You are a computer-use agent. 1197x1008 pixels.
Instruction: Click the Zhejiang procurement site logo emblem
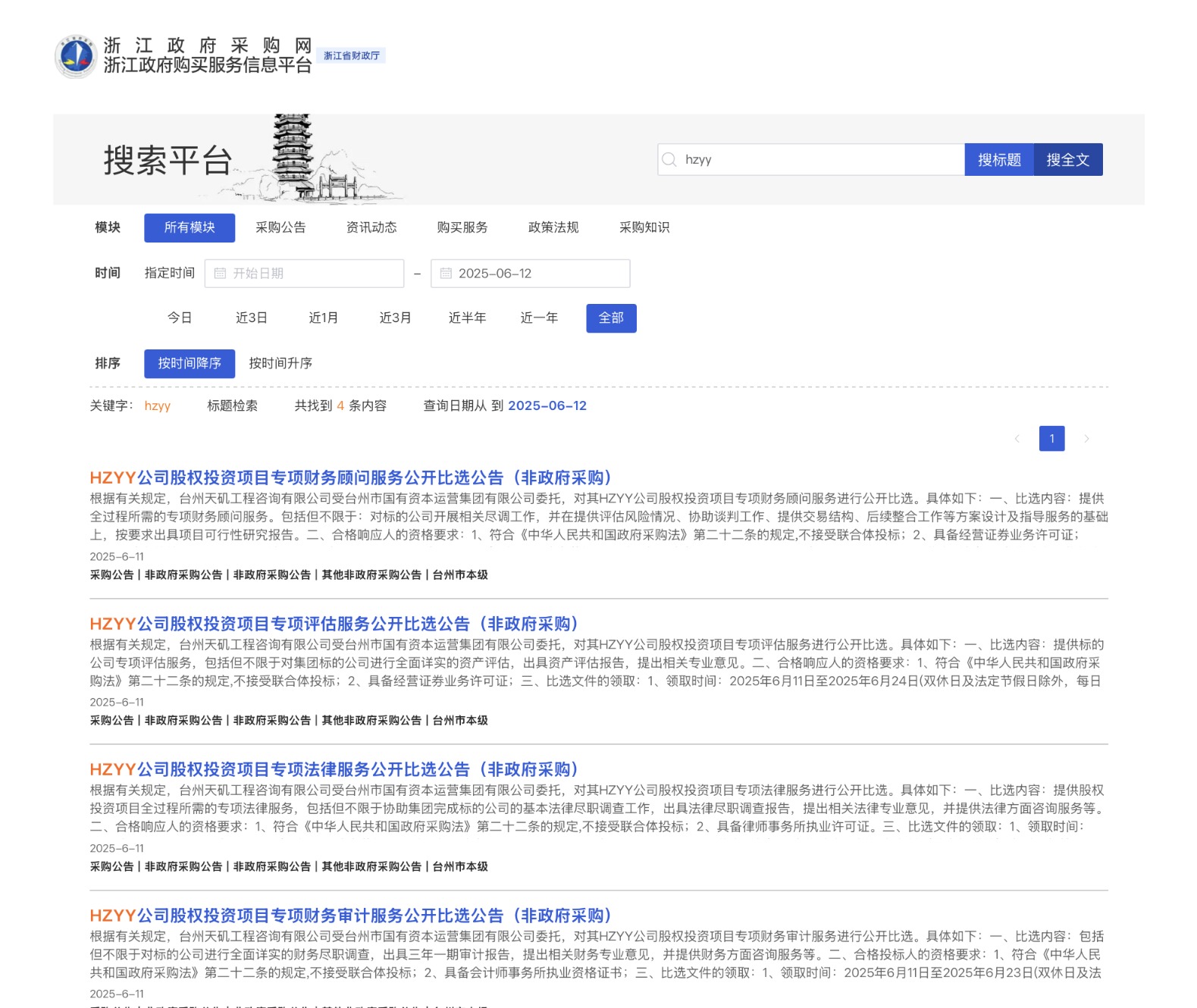click(x=76, y=56)
